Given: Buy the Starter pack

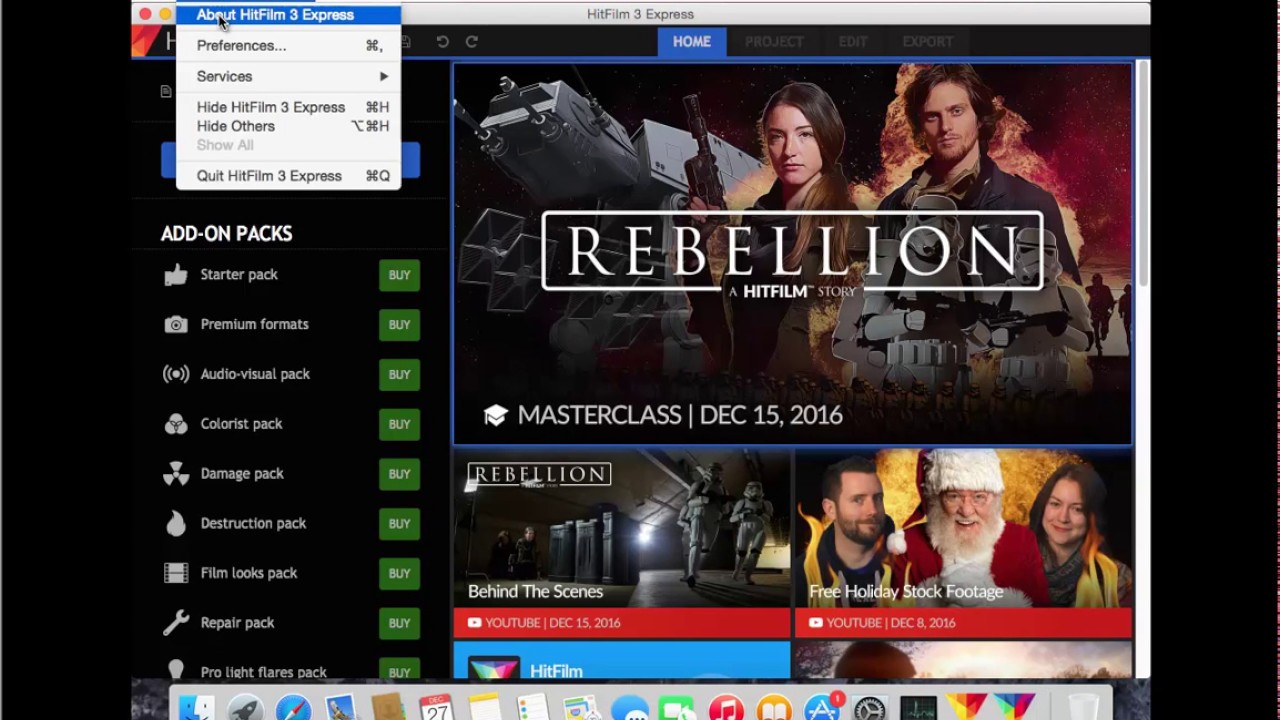Looking at the screenshot, I should pos(399,275).
